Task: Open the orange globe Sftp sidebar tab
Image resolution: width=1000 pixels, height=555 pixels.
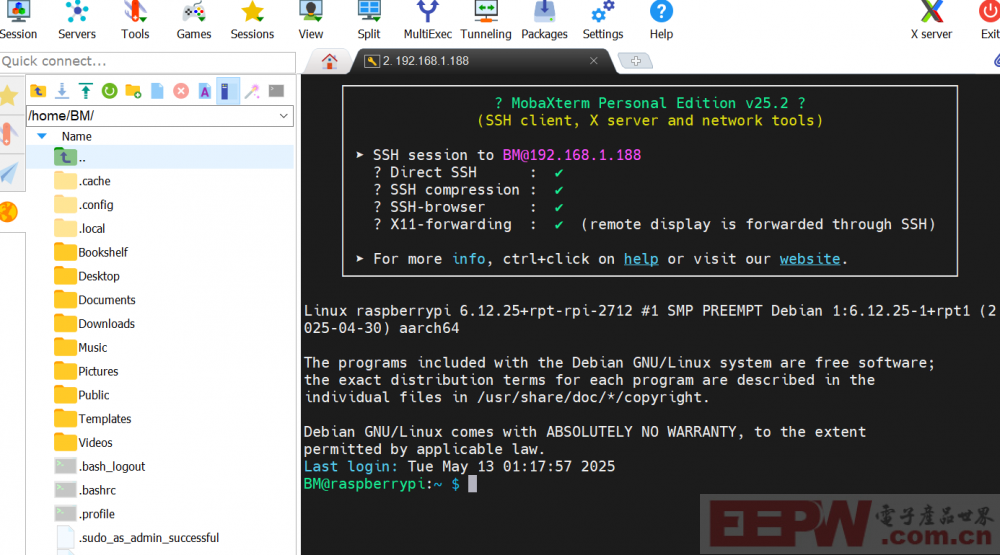Action: 9,212
